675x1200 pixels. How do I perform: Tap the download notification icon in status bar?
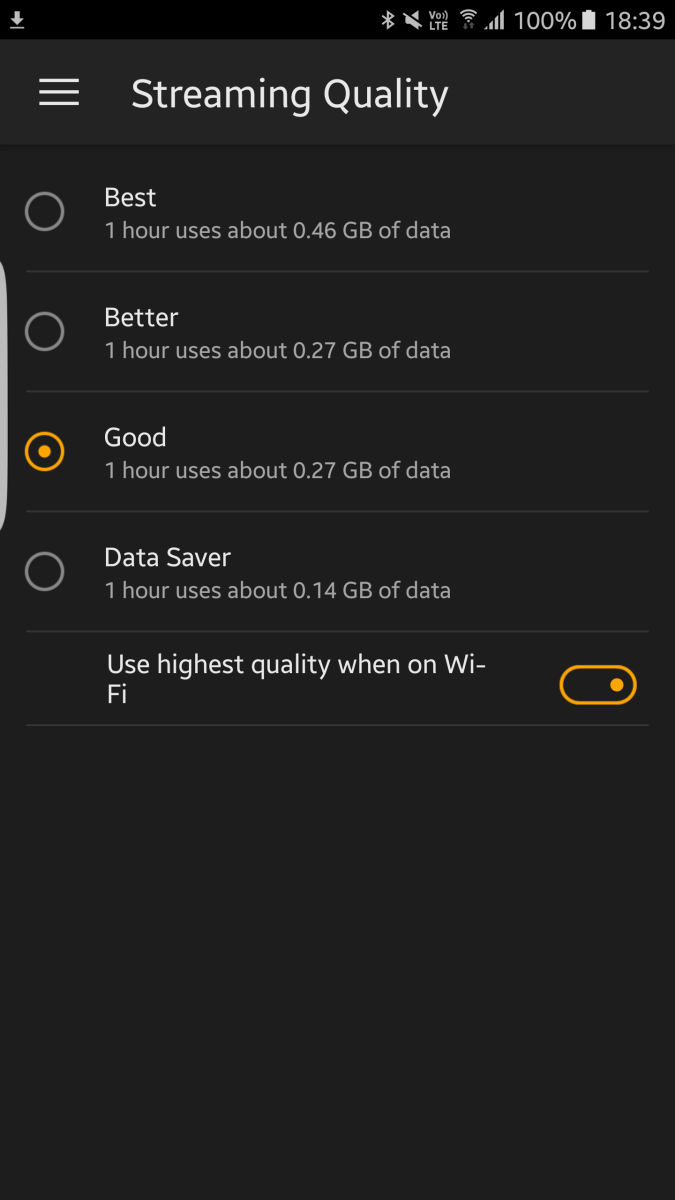18,20
